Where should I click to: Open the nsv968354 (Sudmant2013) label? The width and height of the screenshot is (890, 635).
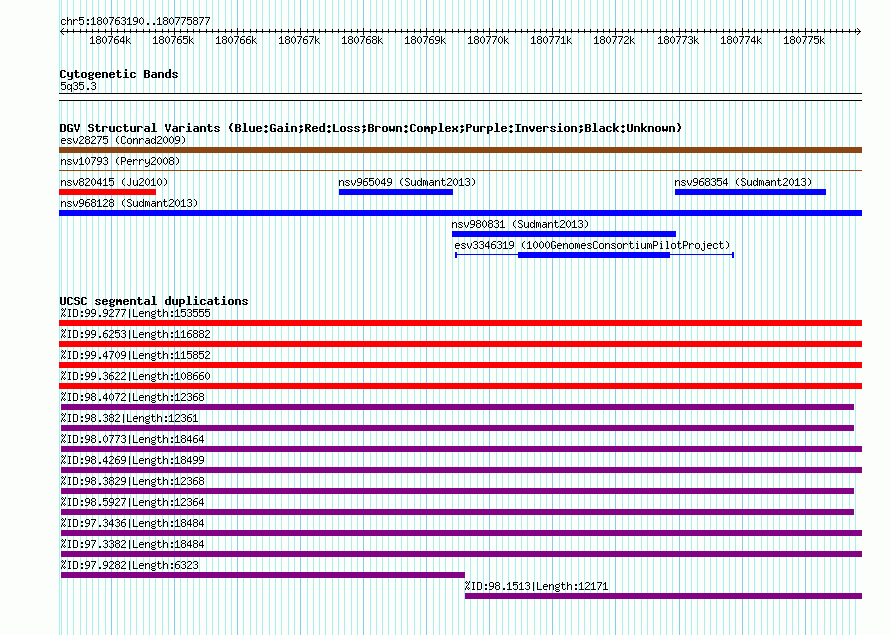(x=743, y=182)
